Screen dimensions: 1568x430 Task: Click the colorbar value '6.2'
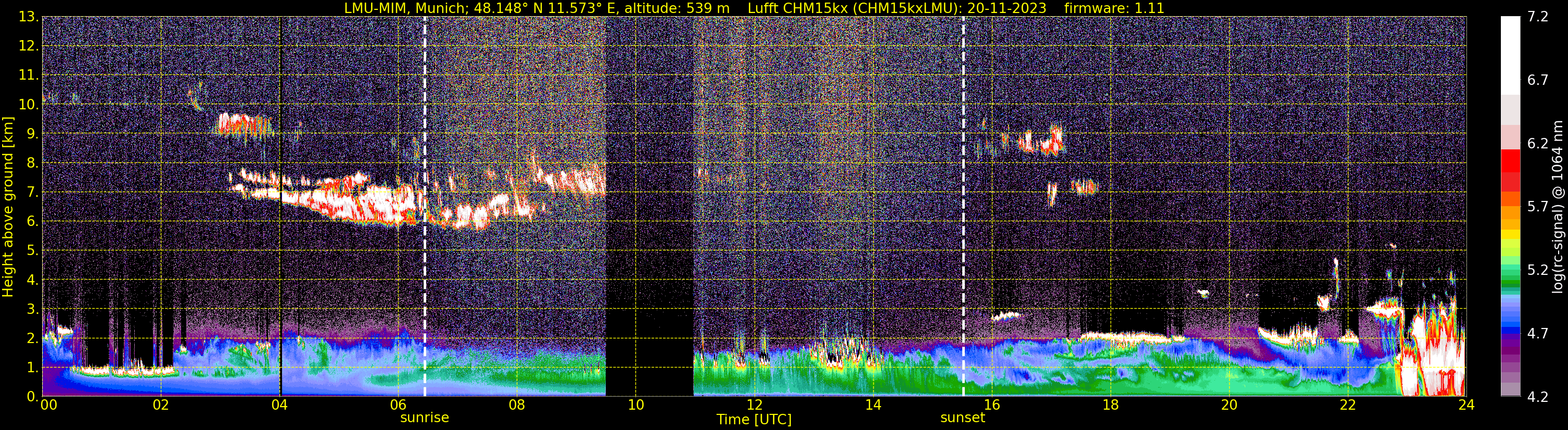[1538, 143]
